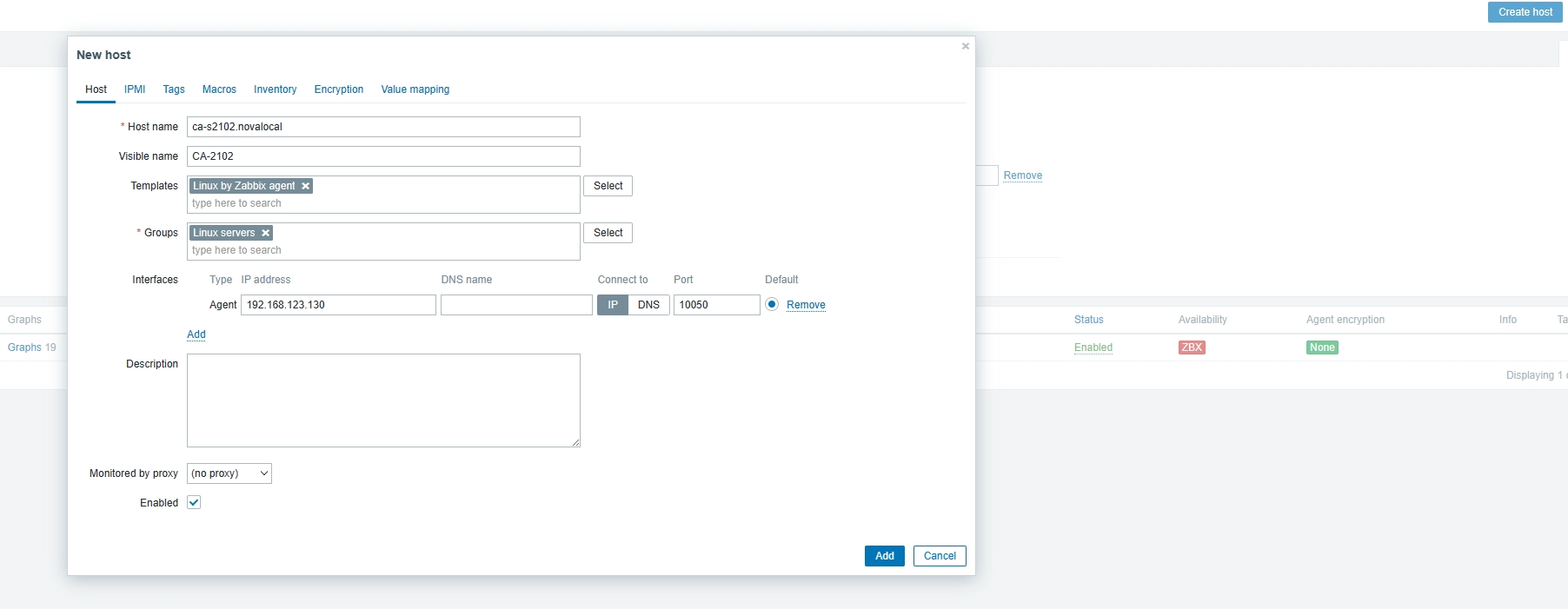The height and width of the screenshot is (609, 1568).
Task: Uncheck the Enabled checkbox
Action: [x=194, y=503]
